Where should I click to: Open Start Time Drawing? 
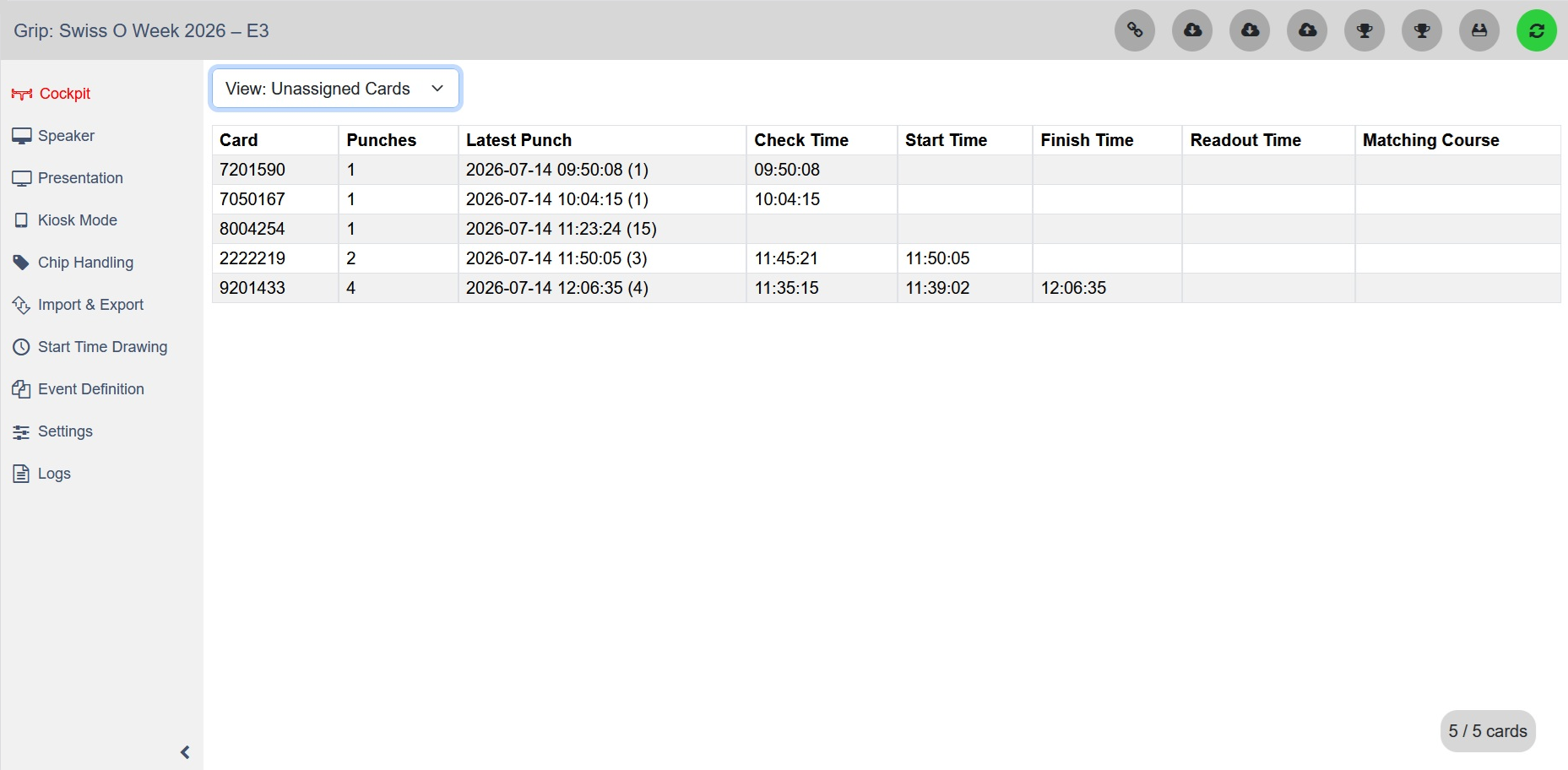[x=90, y=347]
